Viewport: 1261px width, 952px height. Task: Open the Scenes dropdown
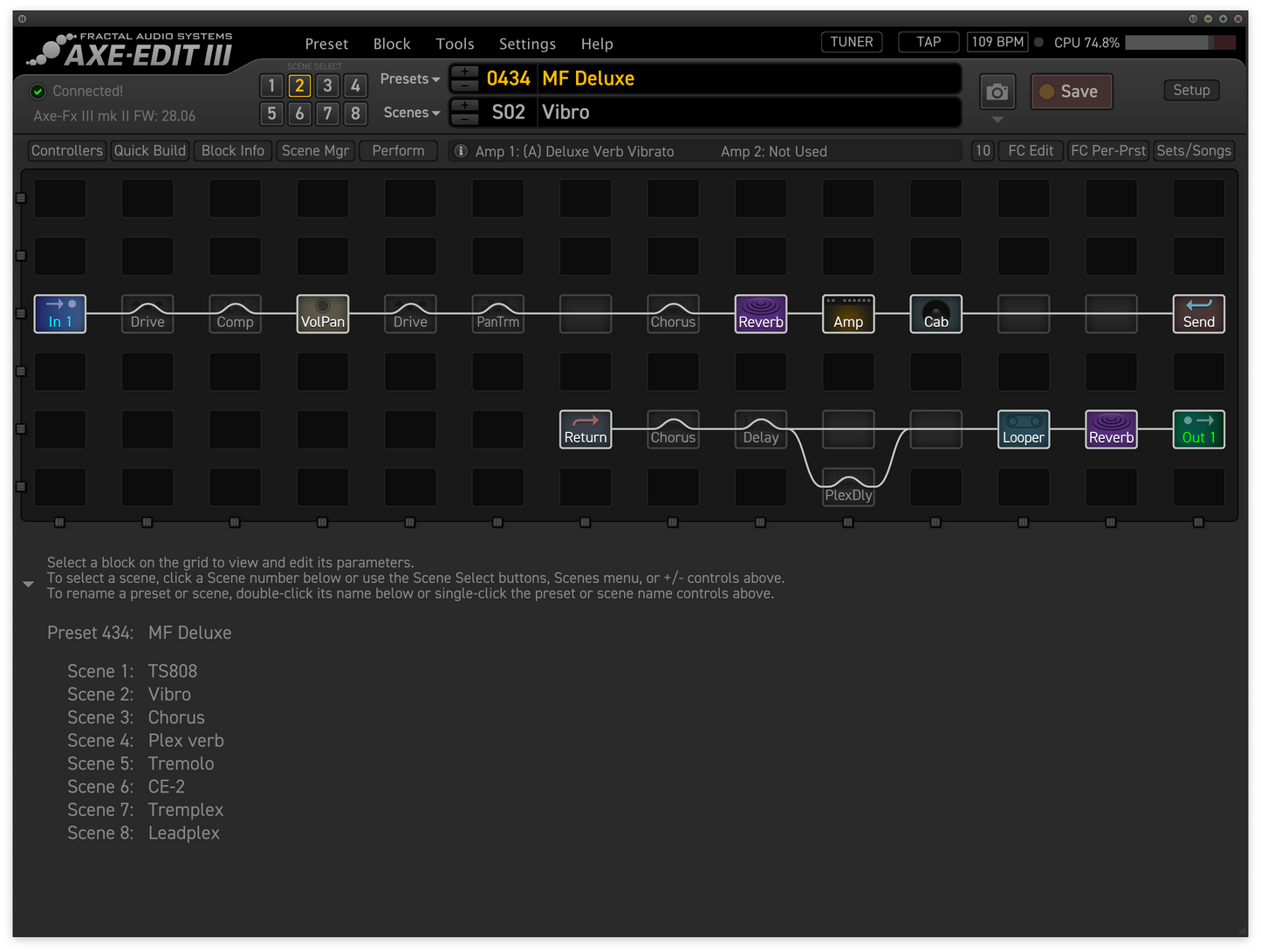410,113
